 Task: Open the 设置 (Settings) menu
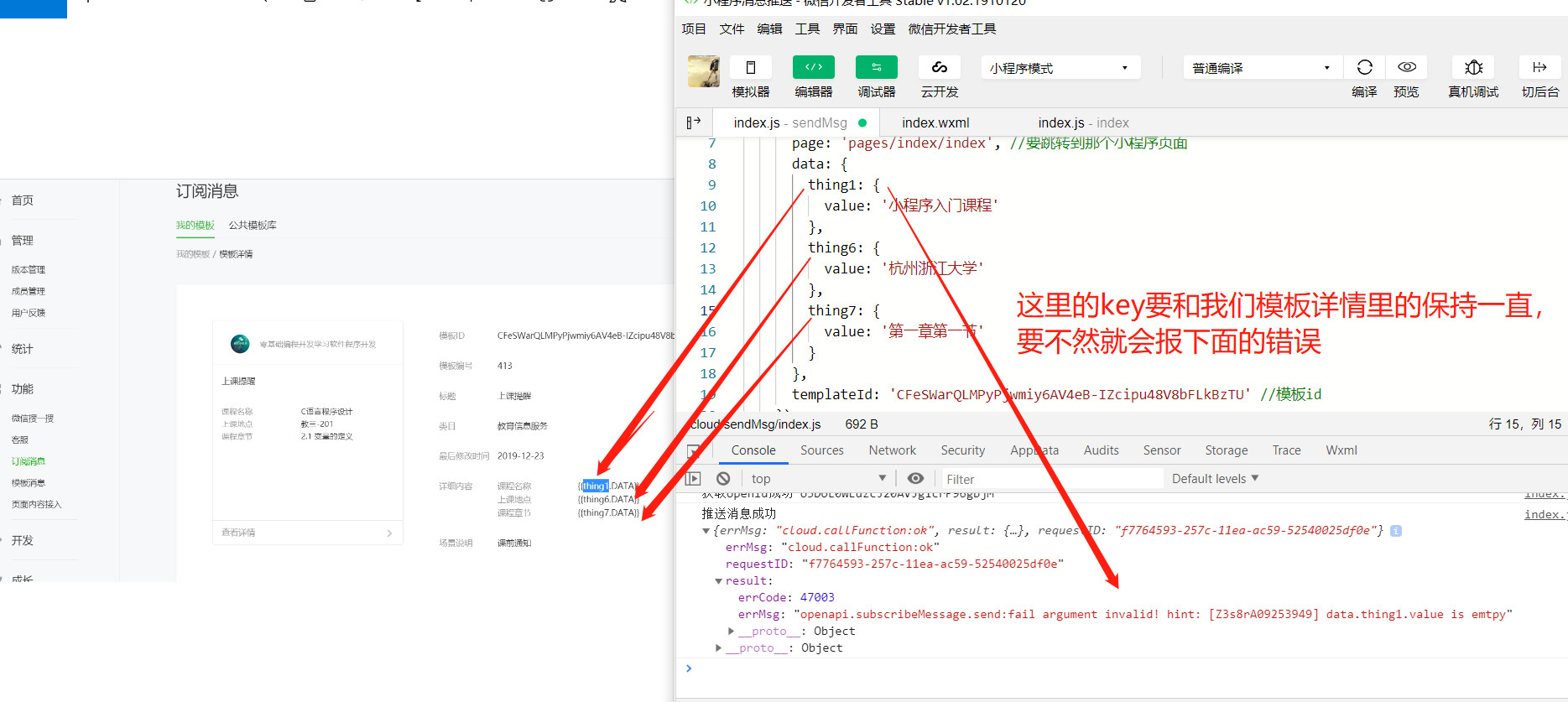(883, 29)
